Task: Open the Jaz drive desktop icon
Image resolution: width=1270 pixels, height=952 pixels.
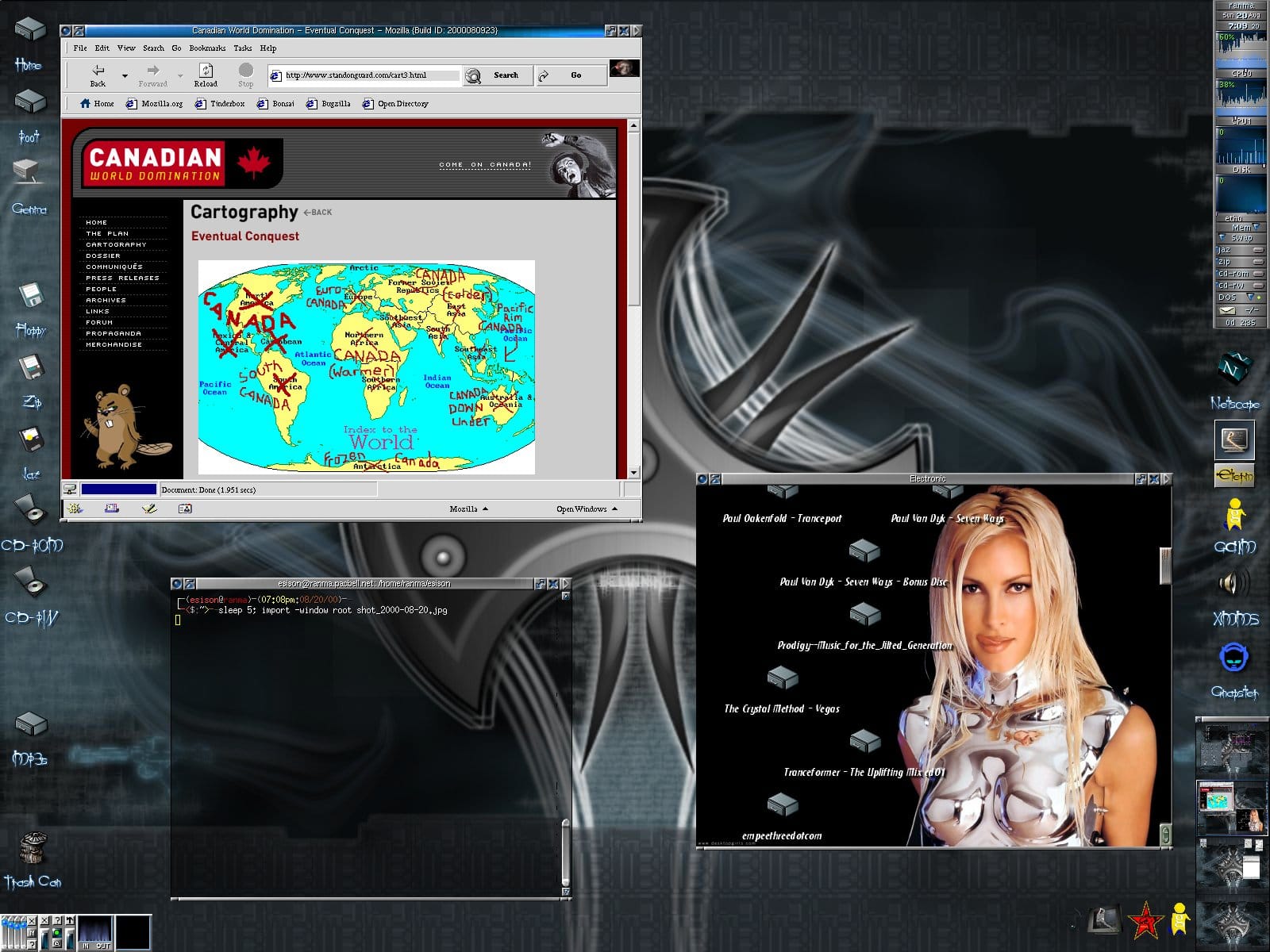Action: pos(30,439)
